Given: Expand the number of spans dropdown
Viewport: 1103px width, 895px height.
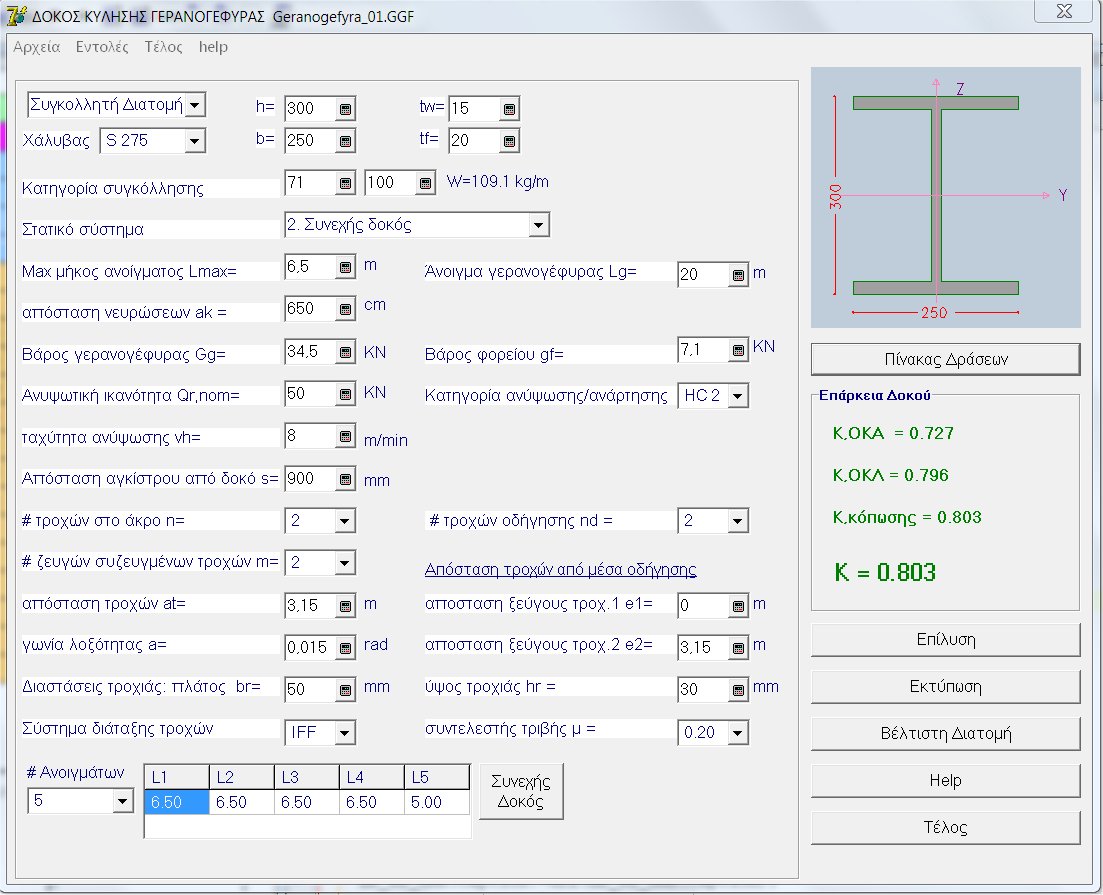Looking at the screenshot, I should (x=123, y=801).
